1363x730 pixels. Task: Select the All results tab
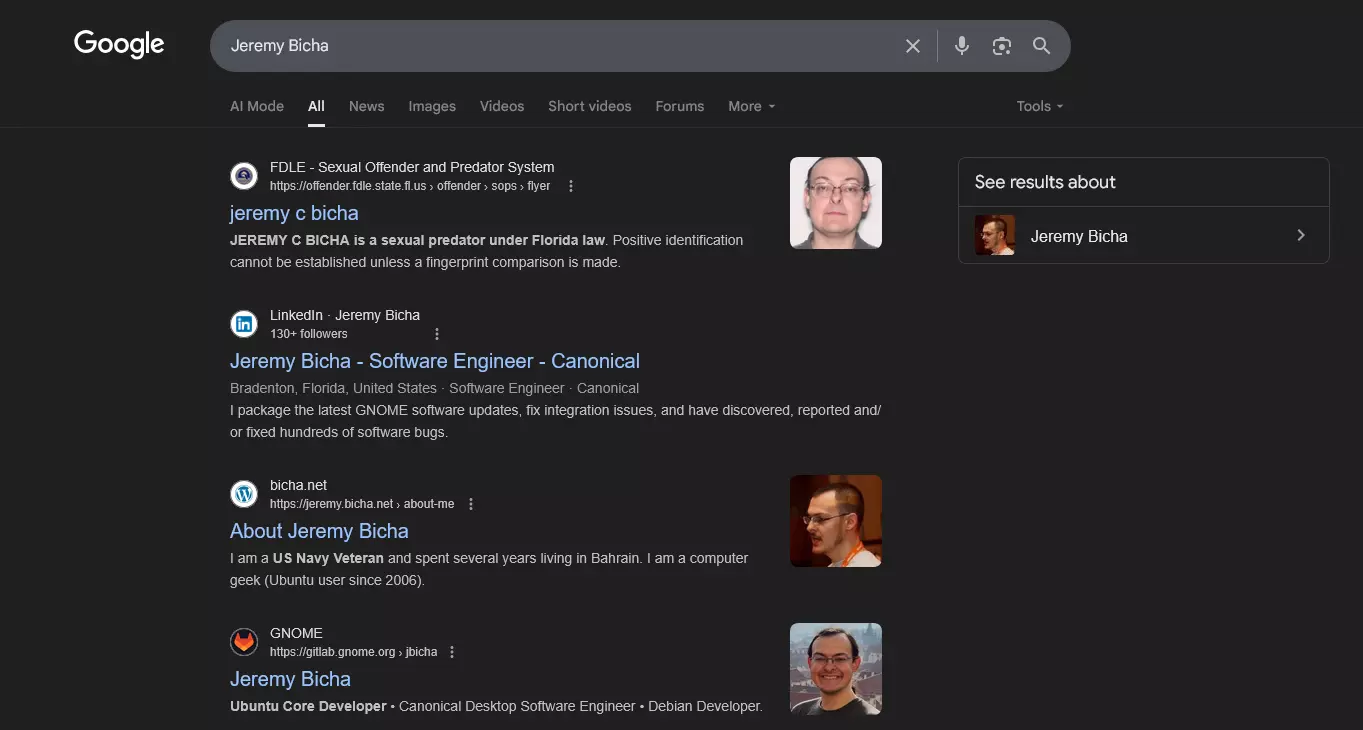(316, 106)
